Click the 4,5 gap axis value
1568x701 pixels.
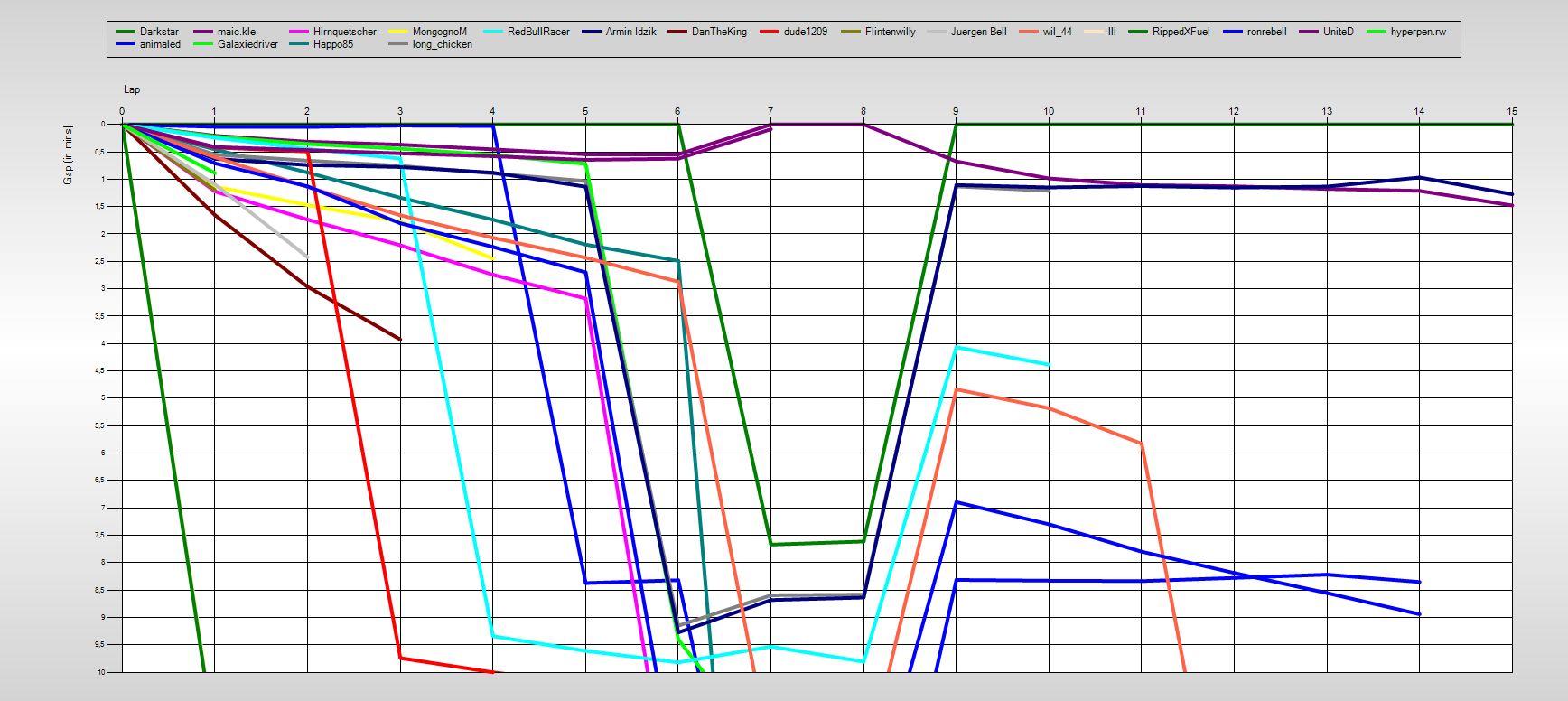pyautogui.click(x=100, y=371)
